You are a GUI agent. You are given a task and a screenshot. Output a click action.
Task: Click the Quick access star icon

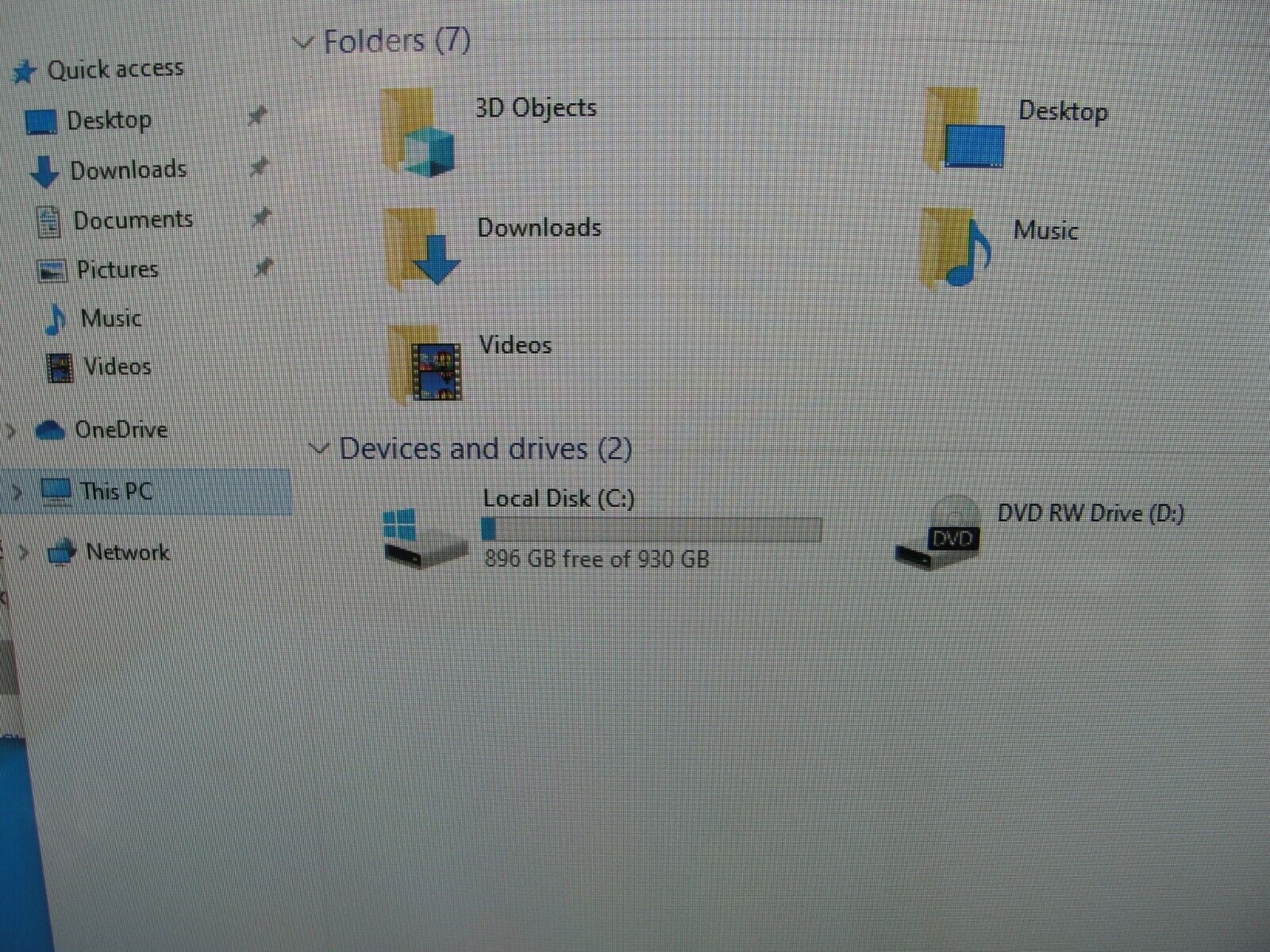[x=25, y=72]
